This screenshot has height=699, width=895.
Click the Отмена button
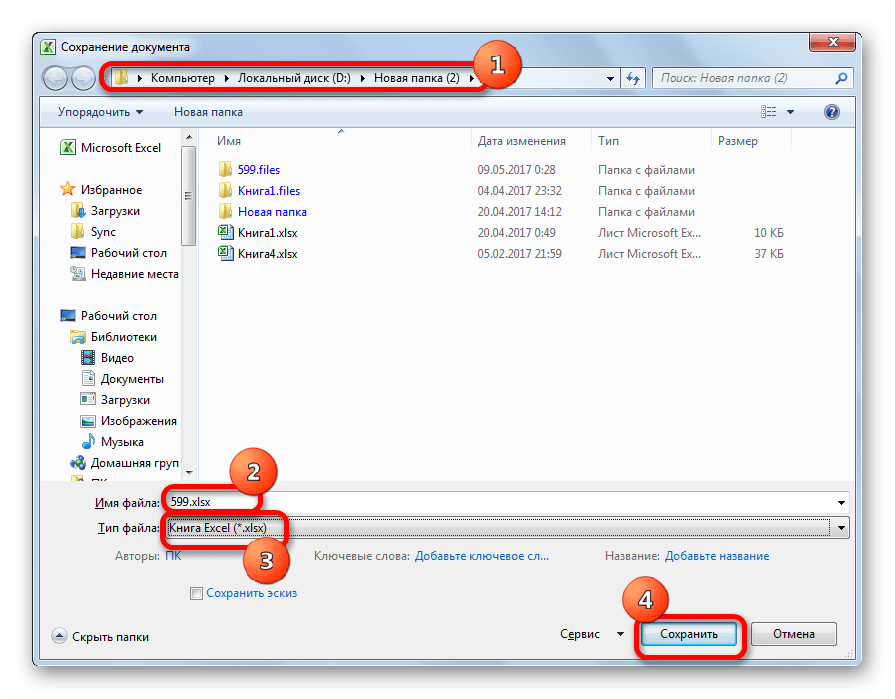(793, 634)
